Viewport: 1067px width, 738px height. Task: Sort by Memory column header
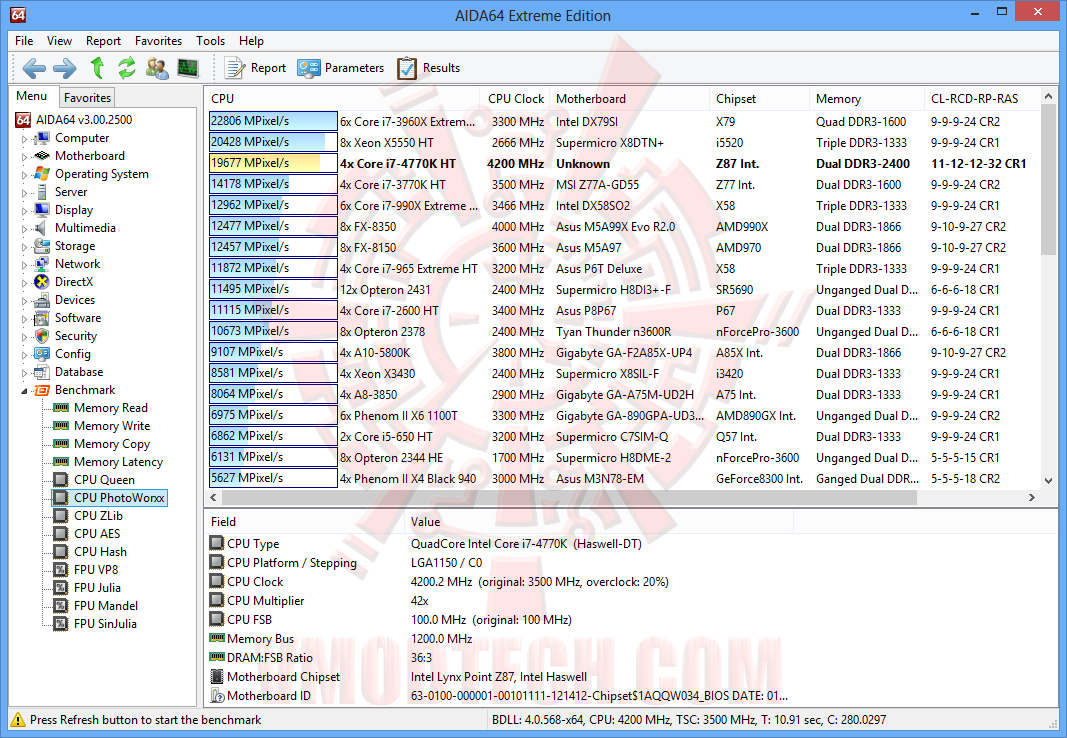[867, 99]
